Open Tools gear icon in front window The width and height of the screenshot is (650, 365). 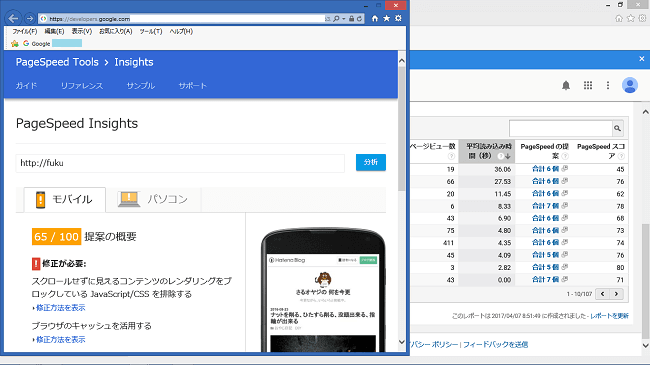(398, 18)
